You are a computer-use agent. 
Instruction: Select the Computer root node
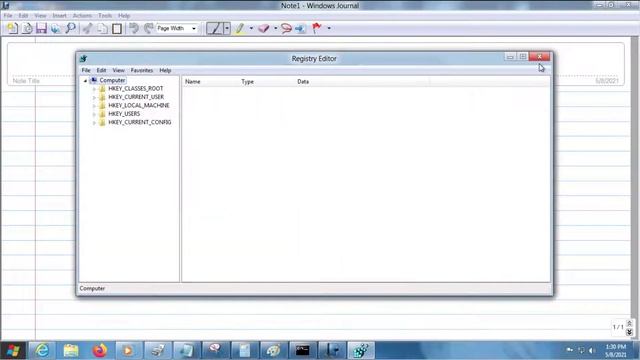tap(112, 80)
